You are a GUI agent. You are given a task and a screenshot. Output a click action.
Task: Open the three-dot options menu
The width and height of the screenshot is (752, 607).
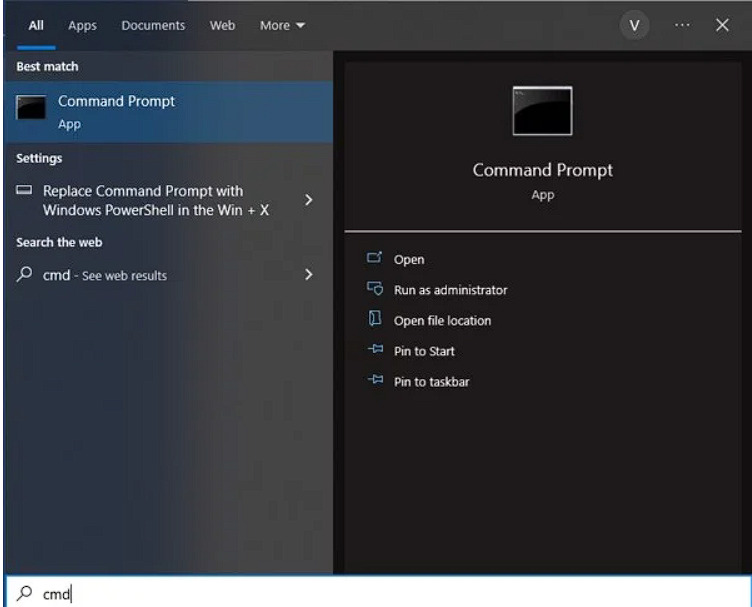point(682,25)
